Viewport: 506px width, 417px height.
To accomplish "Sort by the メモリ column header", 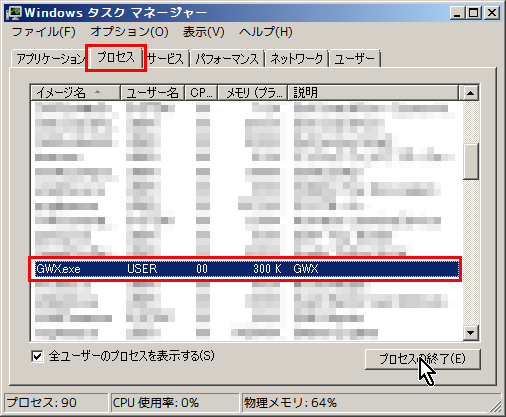I will (x=252, y=93).
